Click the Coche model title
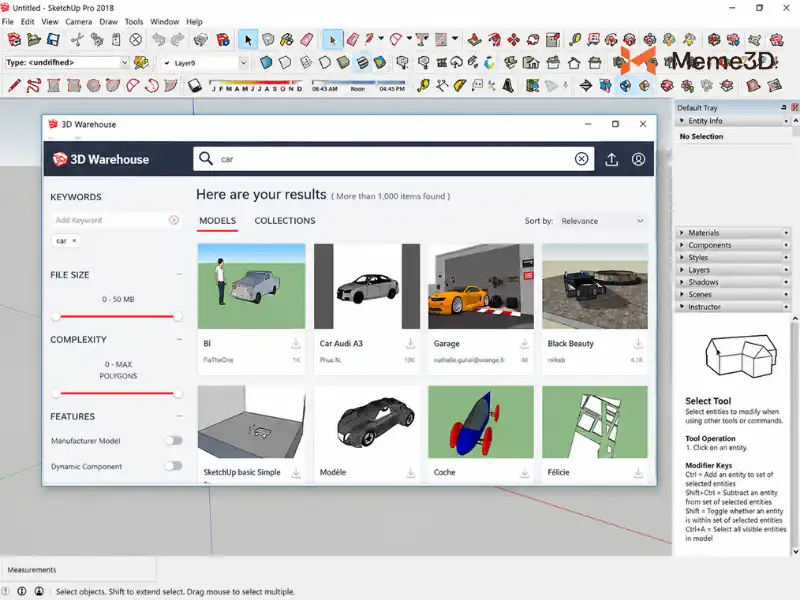Viewport: 800px width, 600px height. [x=444, y=472]
